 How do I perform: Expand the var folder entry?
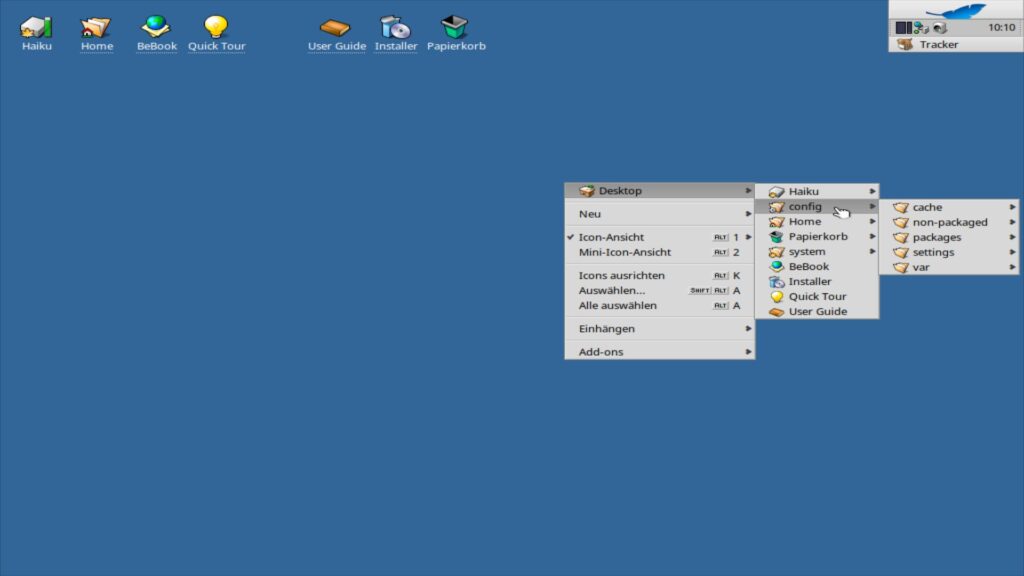pos(949,267)
